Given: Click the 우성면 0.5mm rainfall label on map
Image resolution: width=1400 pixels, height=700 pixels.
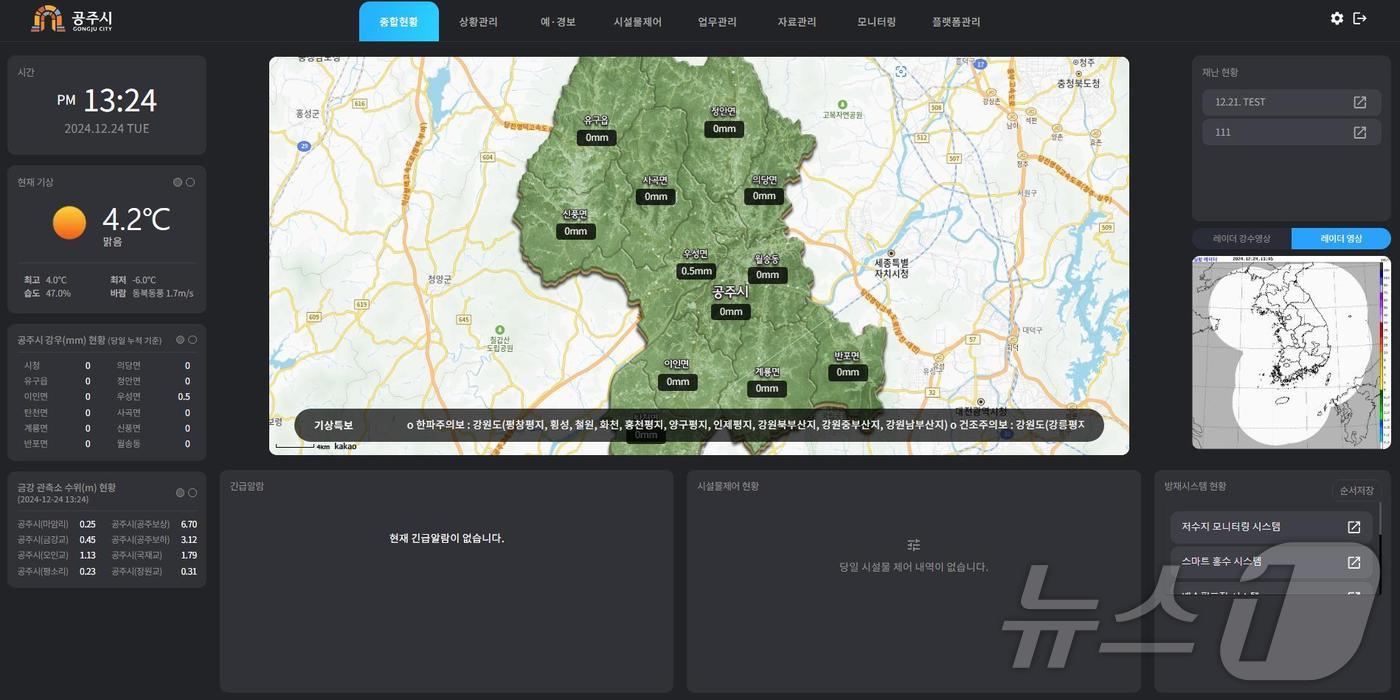Looking at the screenshot, I should 696,271.
